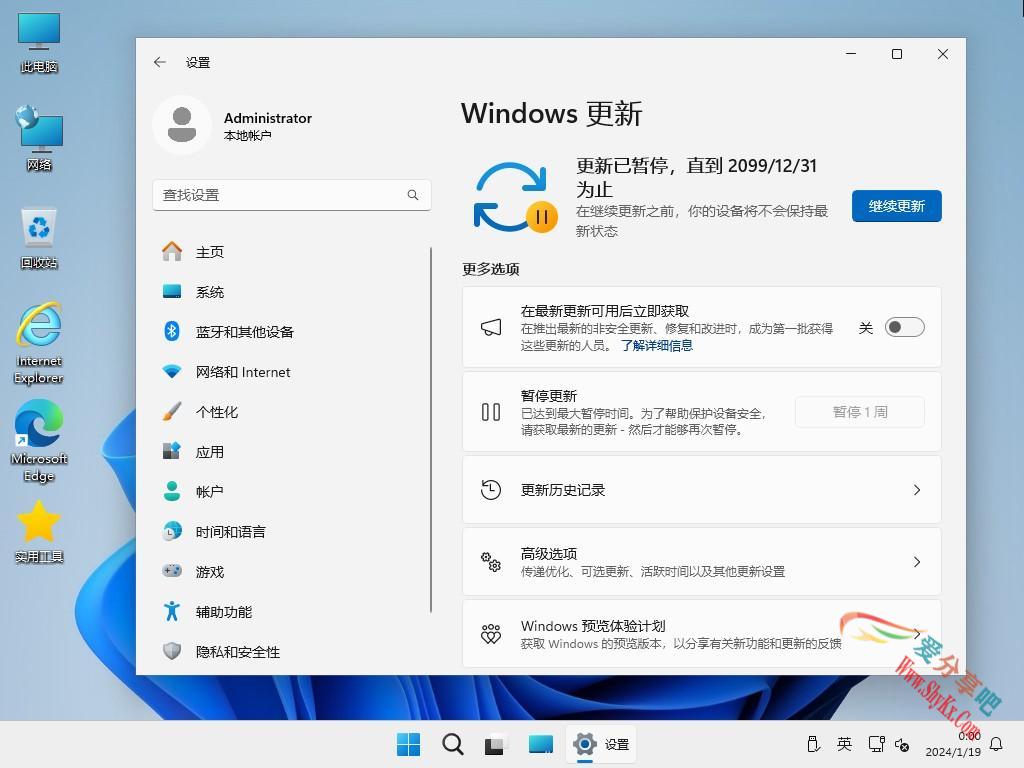Open taskbar Search magnifier
Viewport: 1024px width, 768px height.
(453, 744)
